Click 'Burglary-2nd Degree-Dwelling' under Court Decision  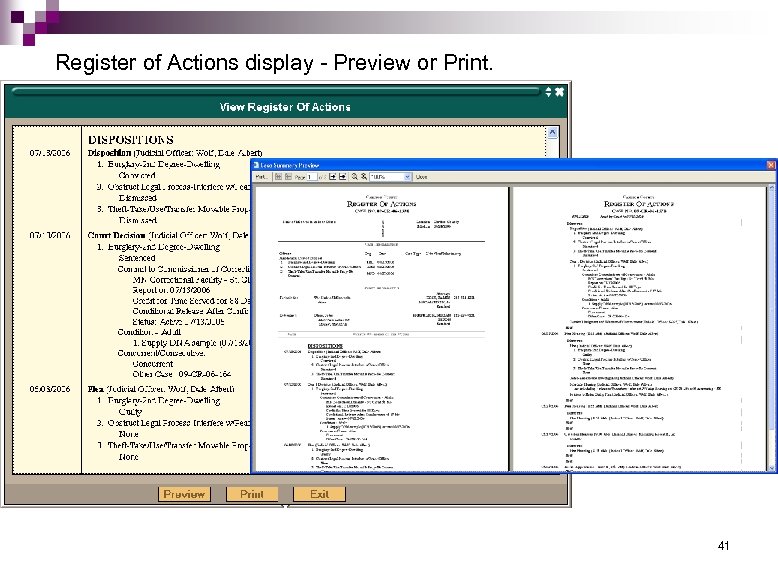point(158,247)
